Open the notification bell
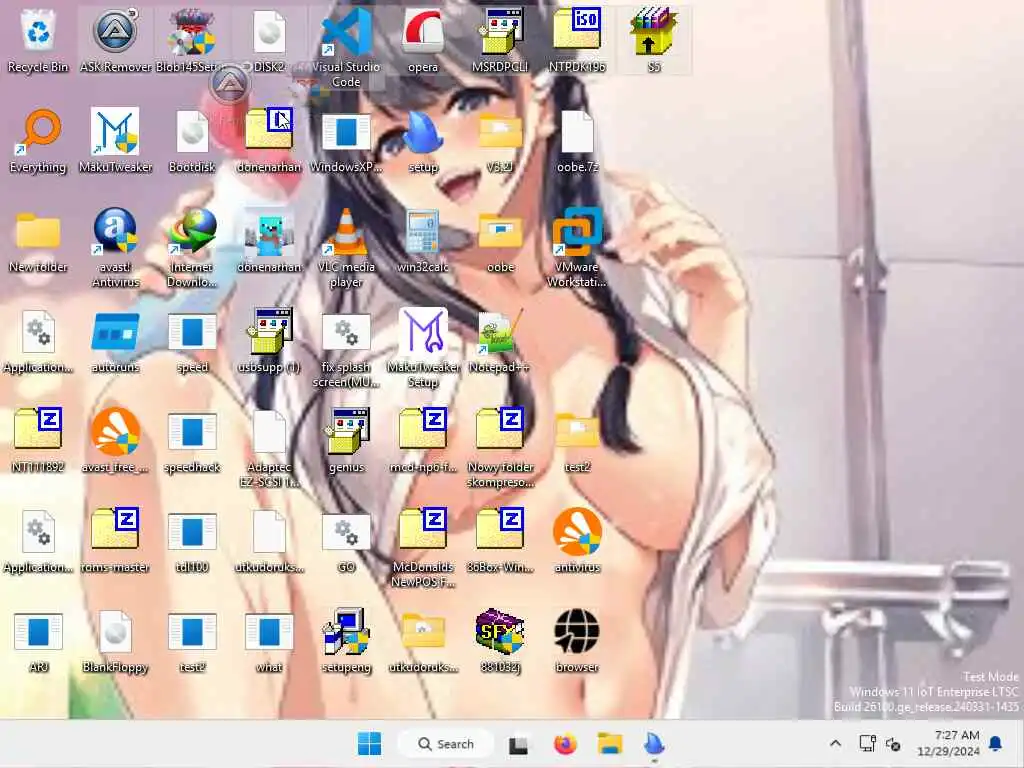The height and width of the screenshot is (768, 1024). coord(996,743)
